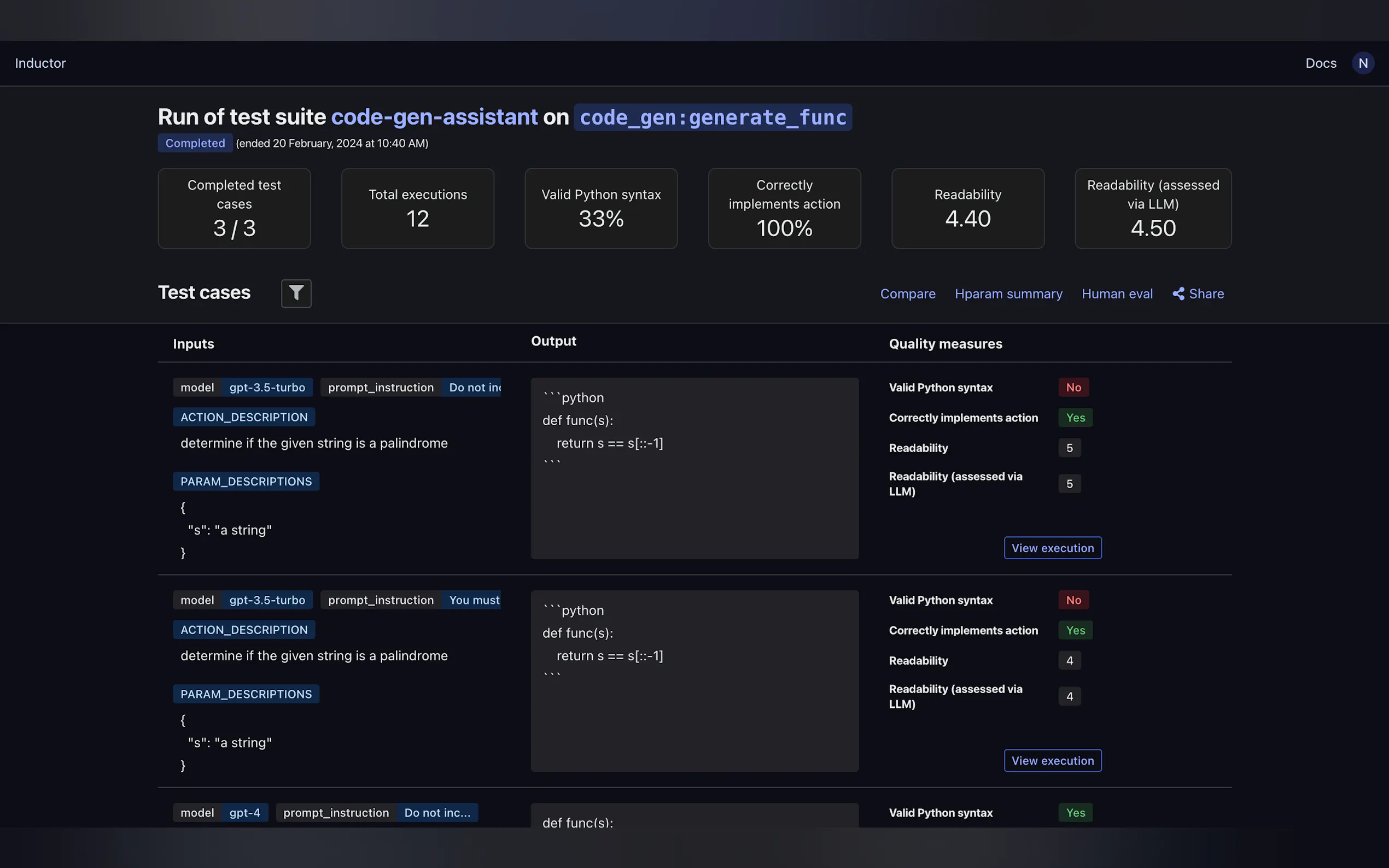Click the Readability 4.40 summary card
The height and width of the screenshot is (868, 1389).
click(x=967, y=208)
